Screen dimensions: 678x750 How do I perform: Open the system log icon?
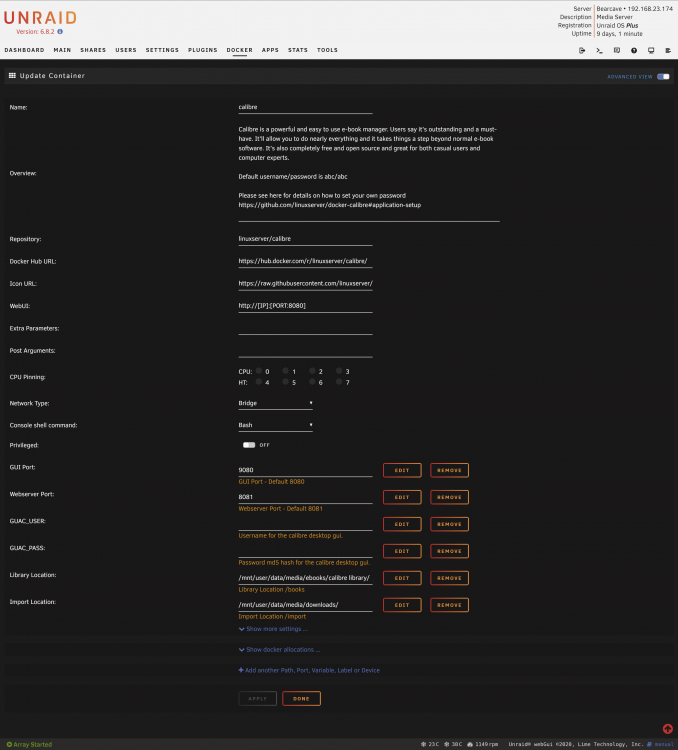(x=668, y=50)
